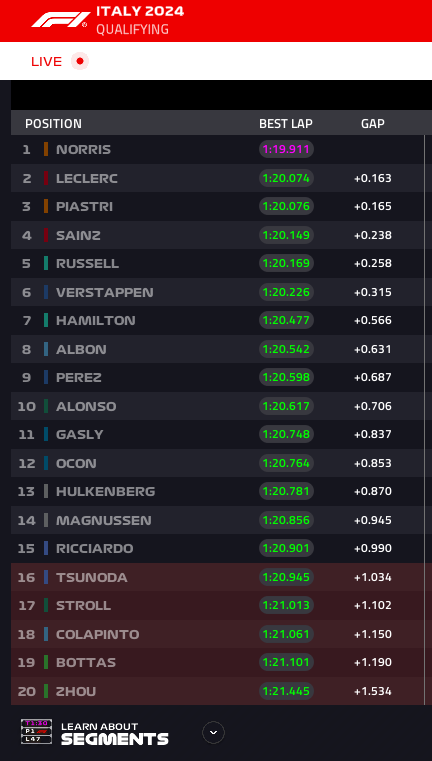Image resolution: width=432 pixels, height=761 pixels.
Task: Click the Italy 2024 Qualifying title
Action: coord(140,20)
